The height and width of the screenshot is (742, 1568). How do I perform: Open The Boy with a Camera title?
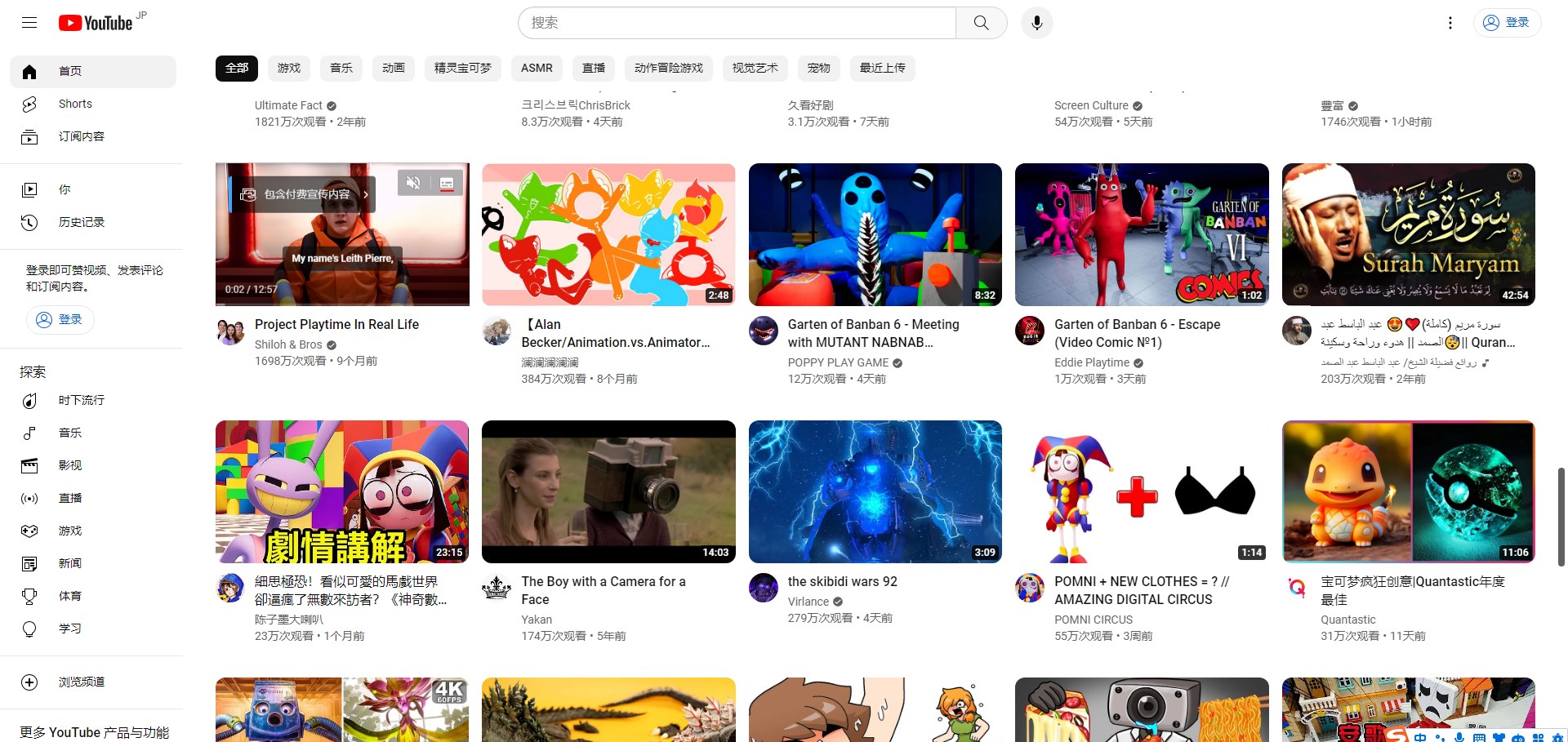(604, 590)
